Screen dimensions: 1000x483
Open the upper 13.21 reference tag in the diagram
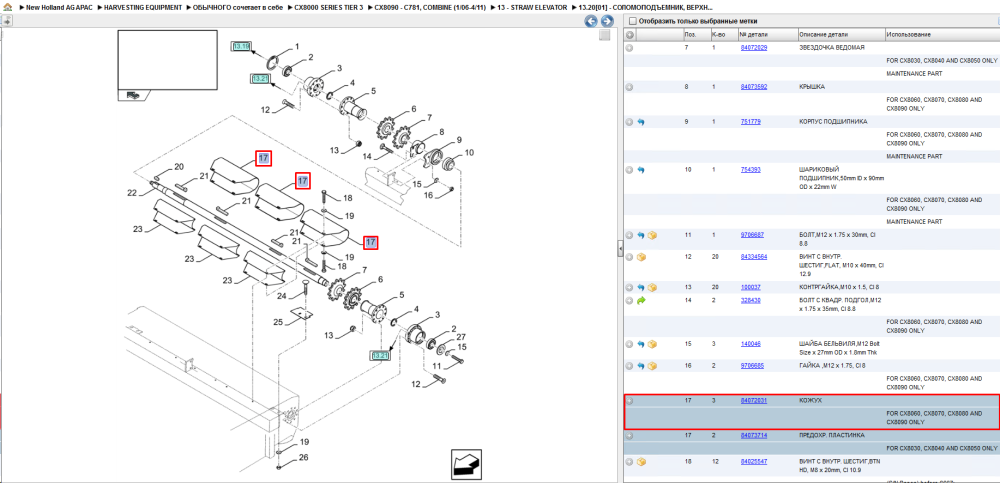click(260, 78)
